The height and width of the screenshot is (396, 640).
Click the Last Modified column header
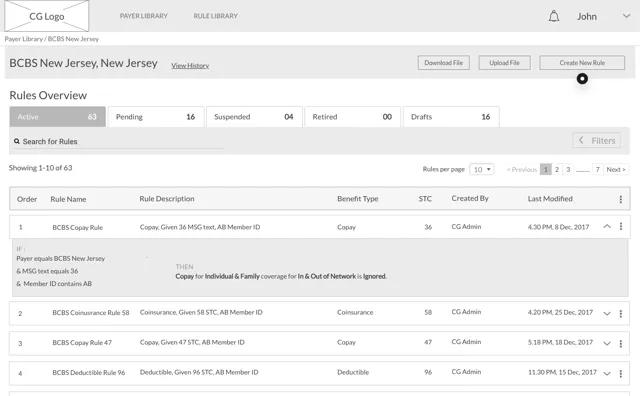550,199
